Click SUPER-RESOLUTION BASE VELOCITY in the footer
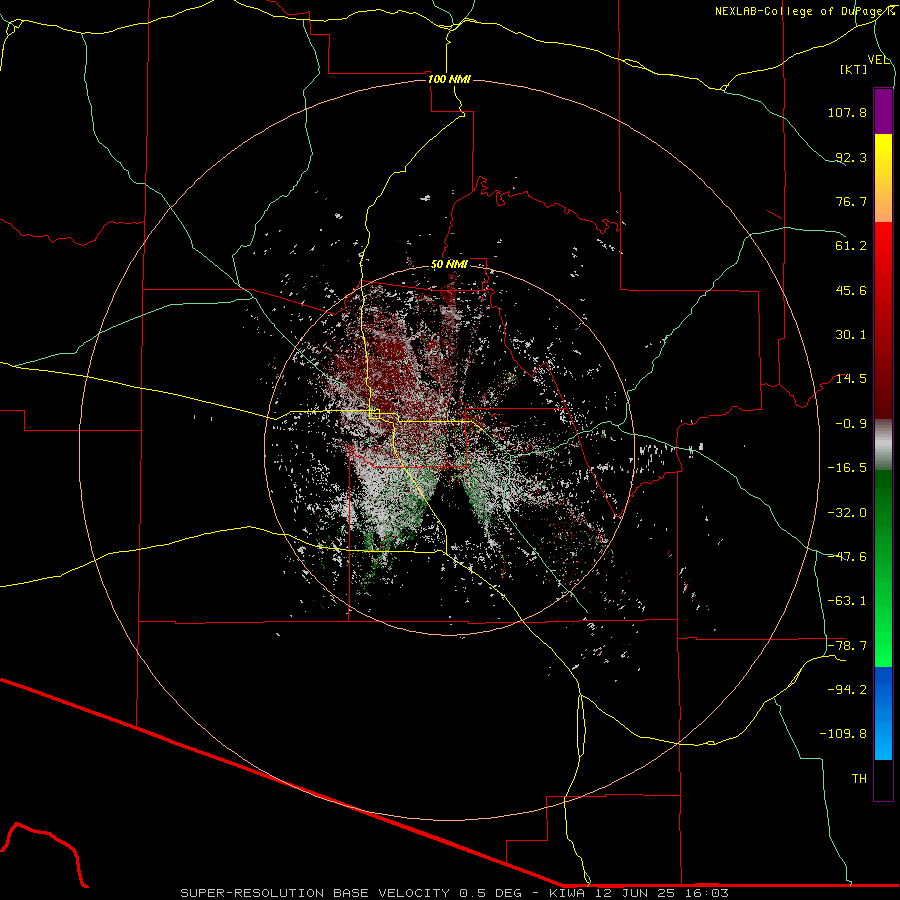 pos(315,893)
